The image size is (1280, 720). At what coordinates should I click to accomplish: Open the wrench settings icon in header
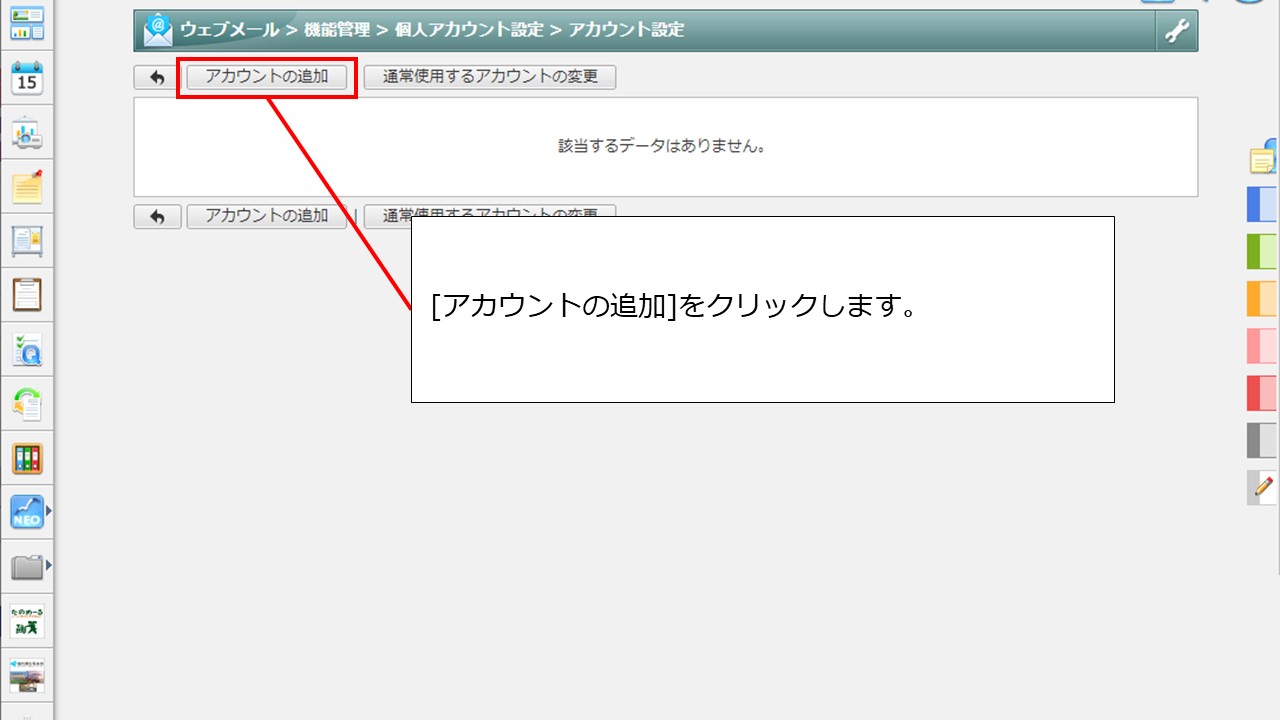point(1177,31)
